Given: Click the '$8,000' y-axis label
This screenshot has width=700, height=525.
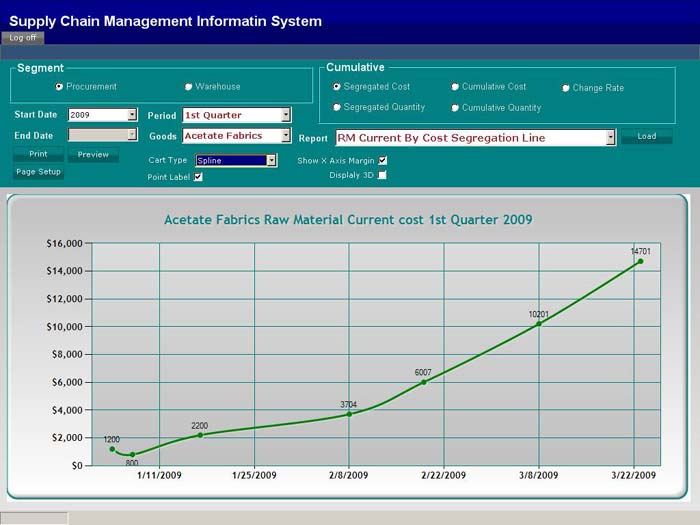Looking at the screenshot, I should pyautogui.click(x=67, y=354).
